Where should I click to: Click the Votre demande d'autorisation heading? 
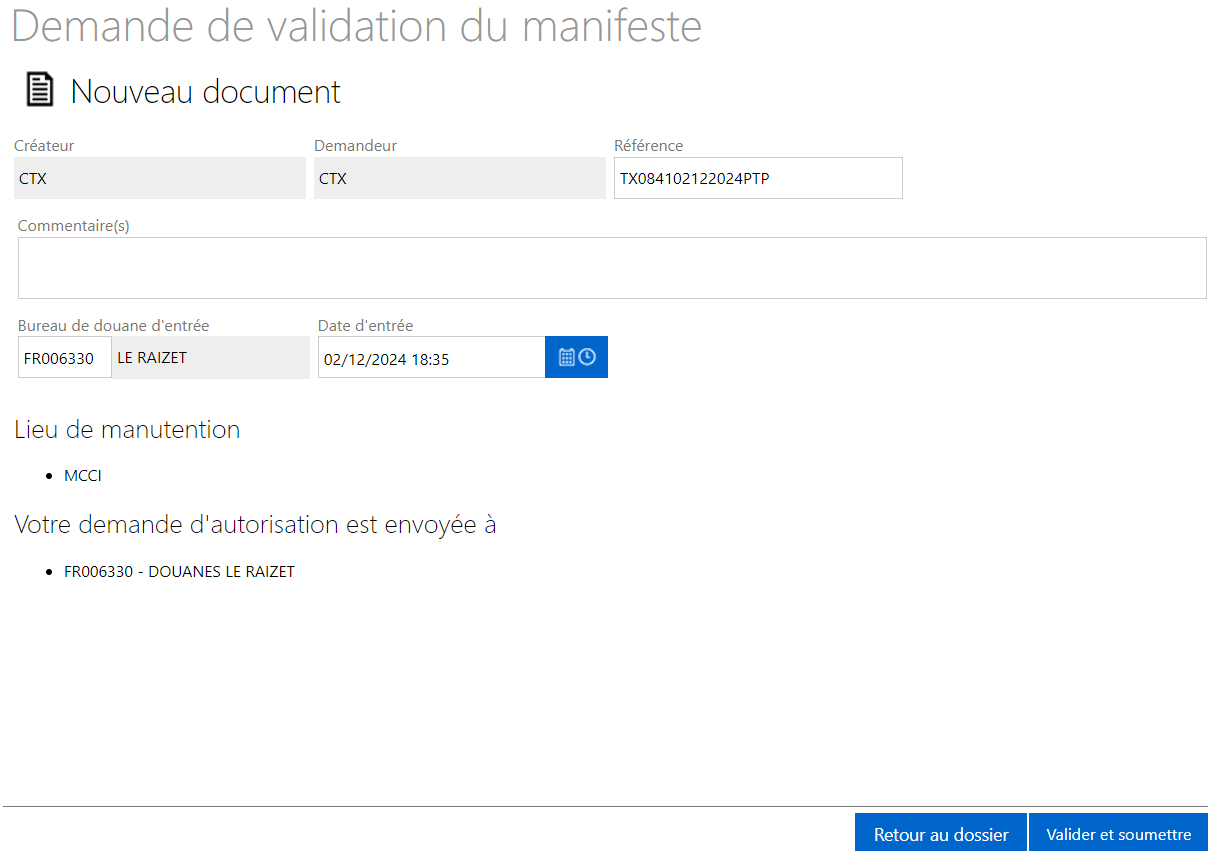pos(255,524)
